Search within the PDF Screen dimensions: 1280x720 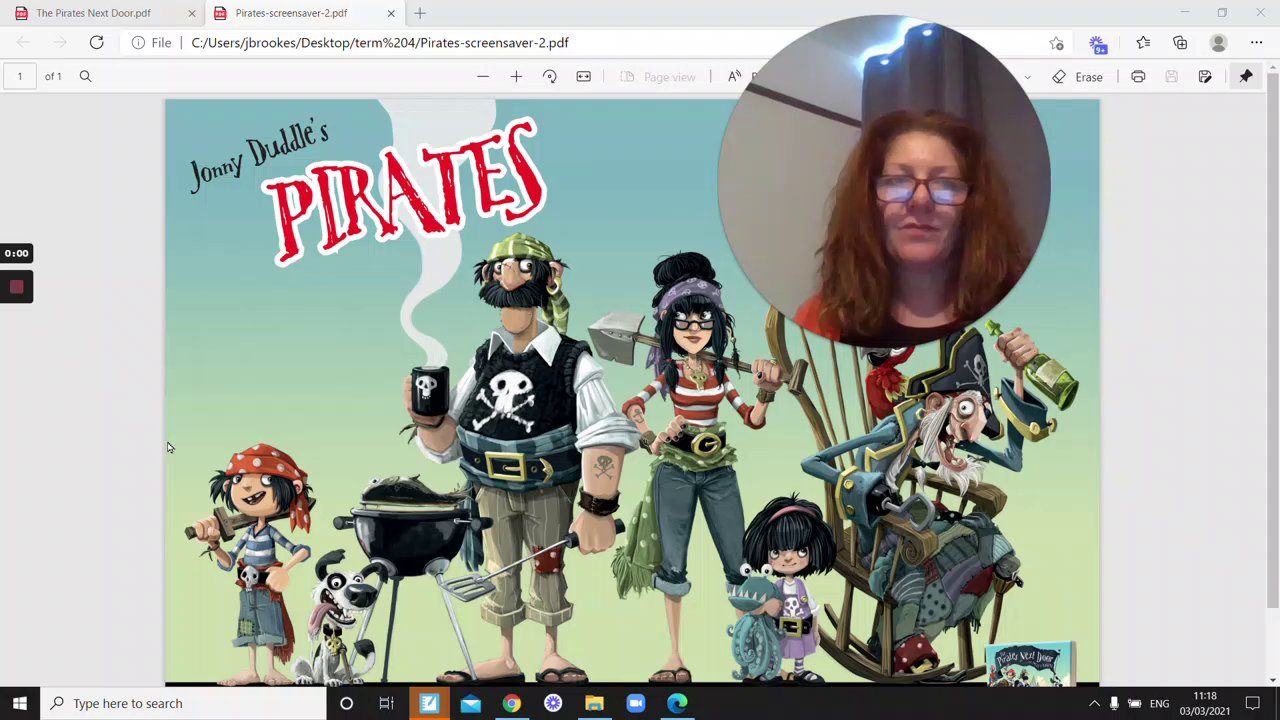[85, 76]
